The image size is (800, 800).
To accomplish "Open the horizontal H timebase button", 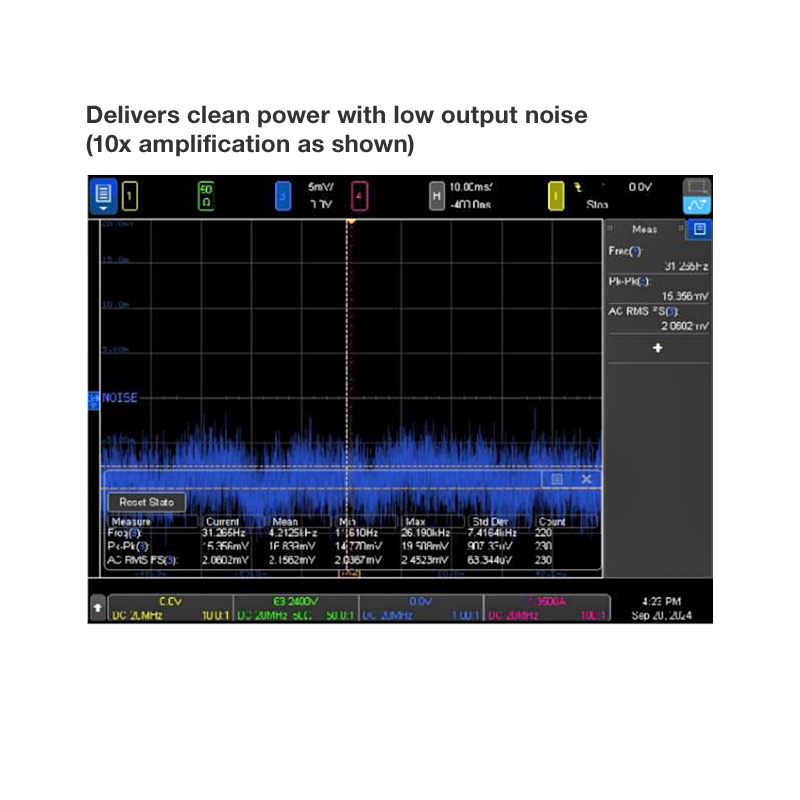I will [x=437, y=196].
